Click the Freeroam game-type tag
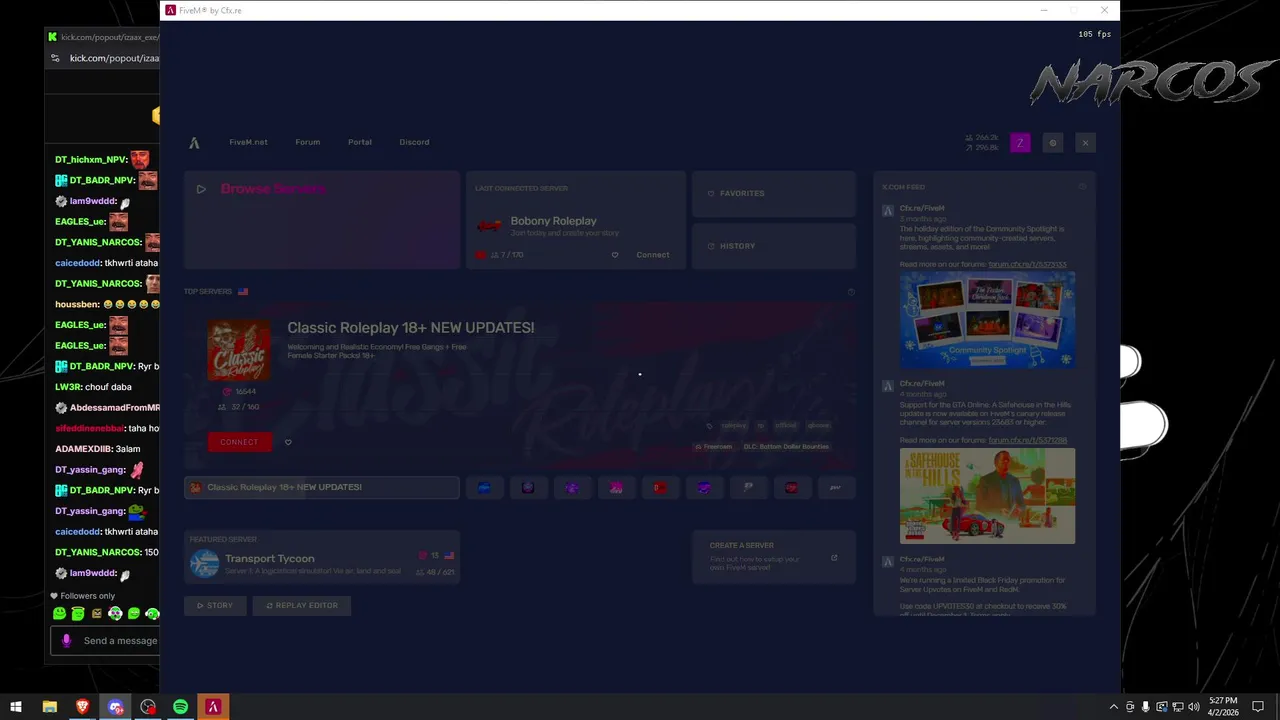 click(714, 447)
